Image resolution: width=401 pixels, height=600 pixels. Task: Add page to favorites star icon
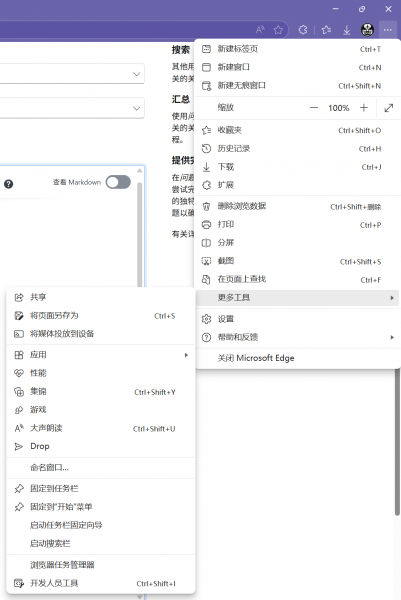coord(278,29)
